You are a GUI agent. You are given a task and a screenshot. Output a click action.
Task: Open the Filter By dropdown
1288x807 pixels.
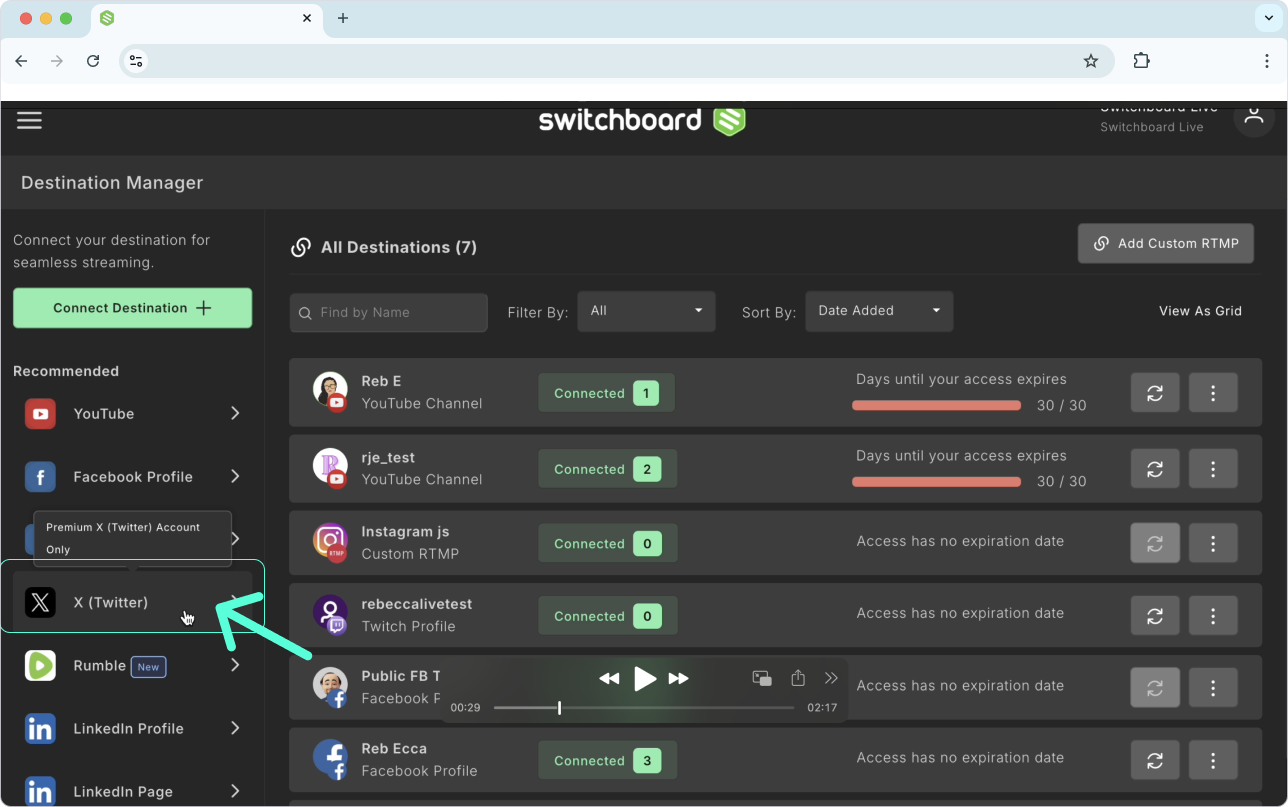coord(647,311)
